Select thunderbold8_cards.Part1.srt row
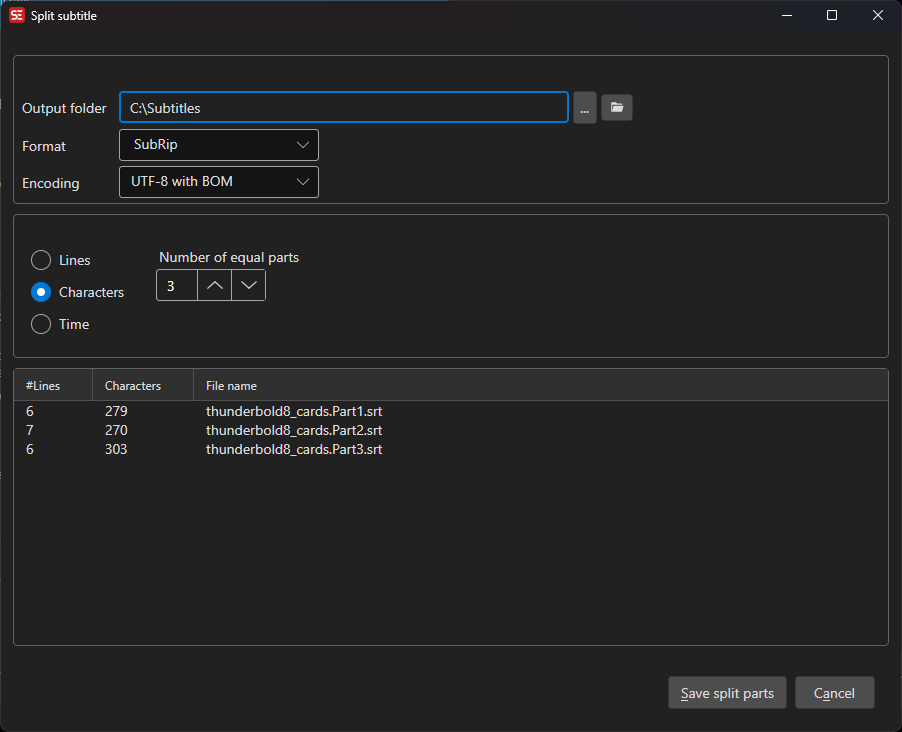902x732 pixels. click(294, 411)
